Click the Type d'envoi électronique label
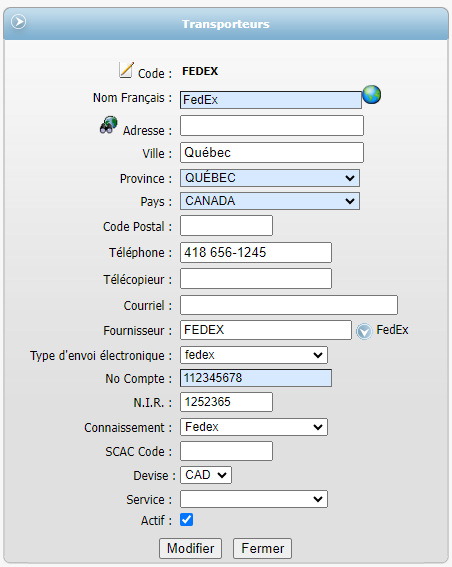This screenshot has height=567, width=452. pos(101,356)
